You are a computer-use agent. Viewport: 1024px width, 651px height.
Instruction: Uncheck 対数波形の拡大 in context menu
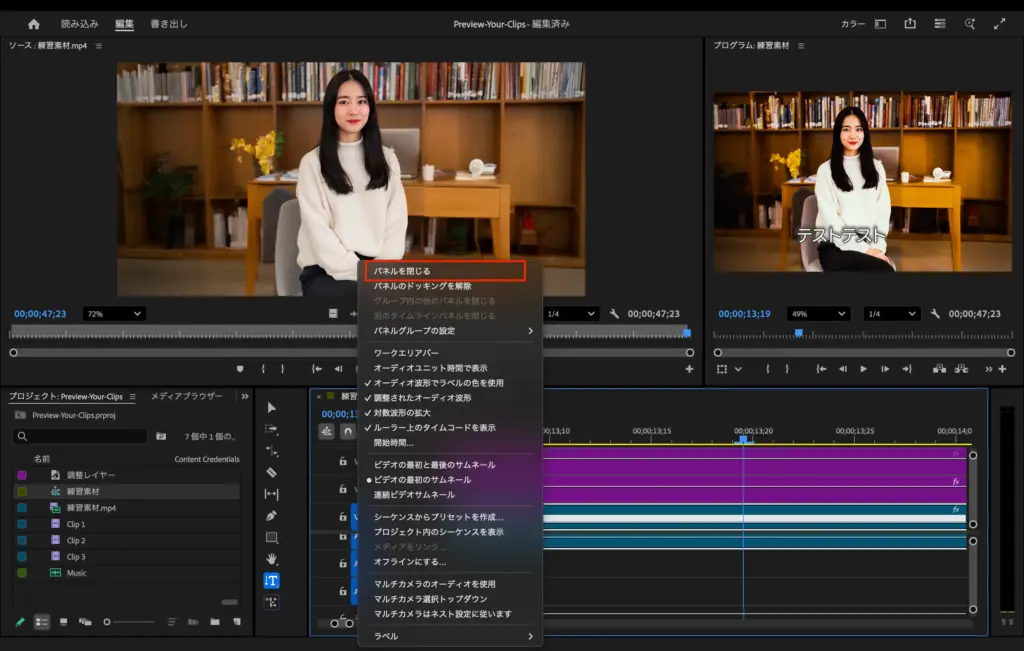[401, 412]
